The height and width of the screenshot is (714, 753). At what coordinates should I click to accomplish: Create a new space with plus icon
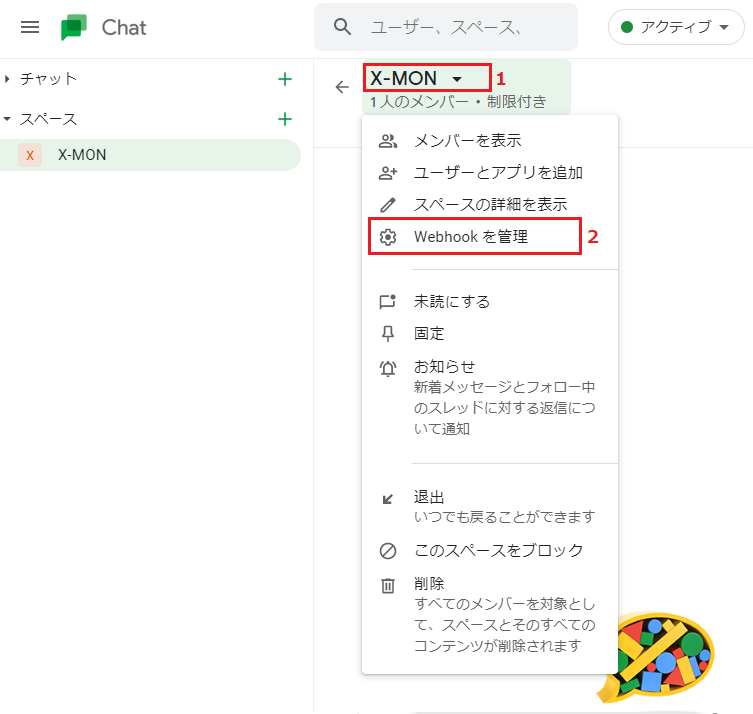point(285,119)
